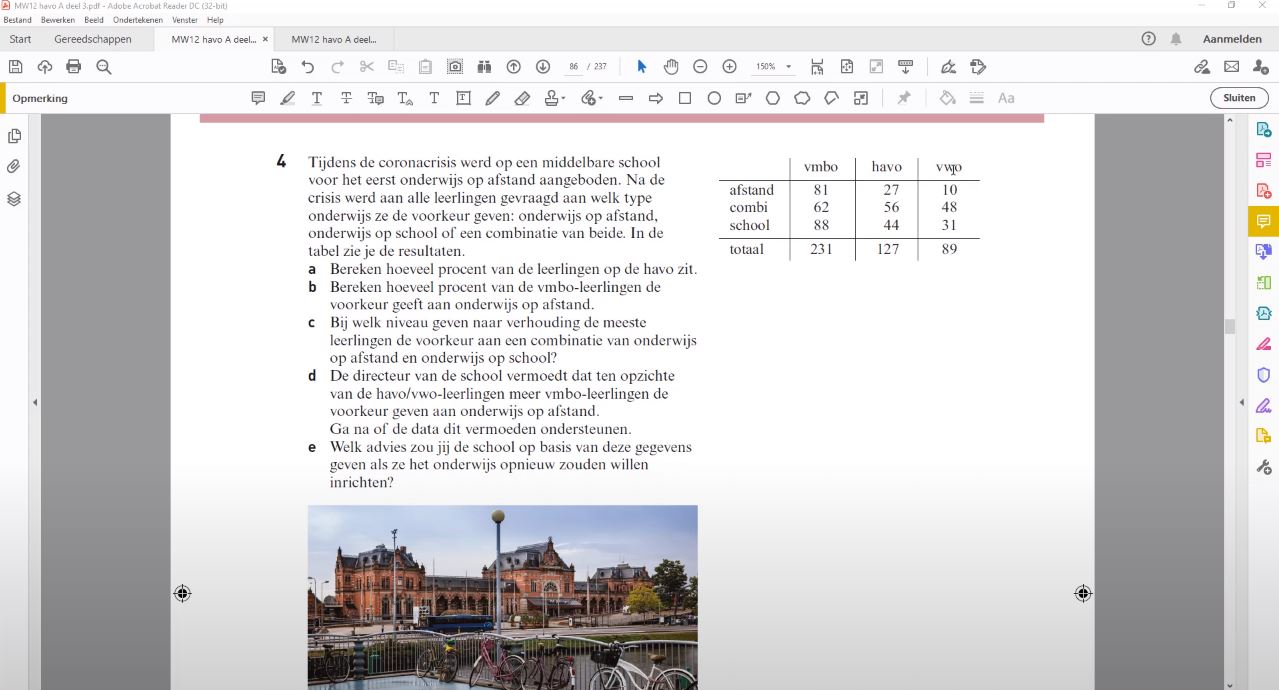Screen dimensions: 1279x690
Task: Select the polygon shape tool
Action: point(773,98)
